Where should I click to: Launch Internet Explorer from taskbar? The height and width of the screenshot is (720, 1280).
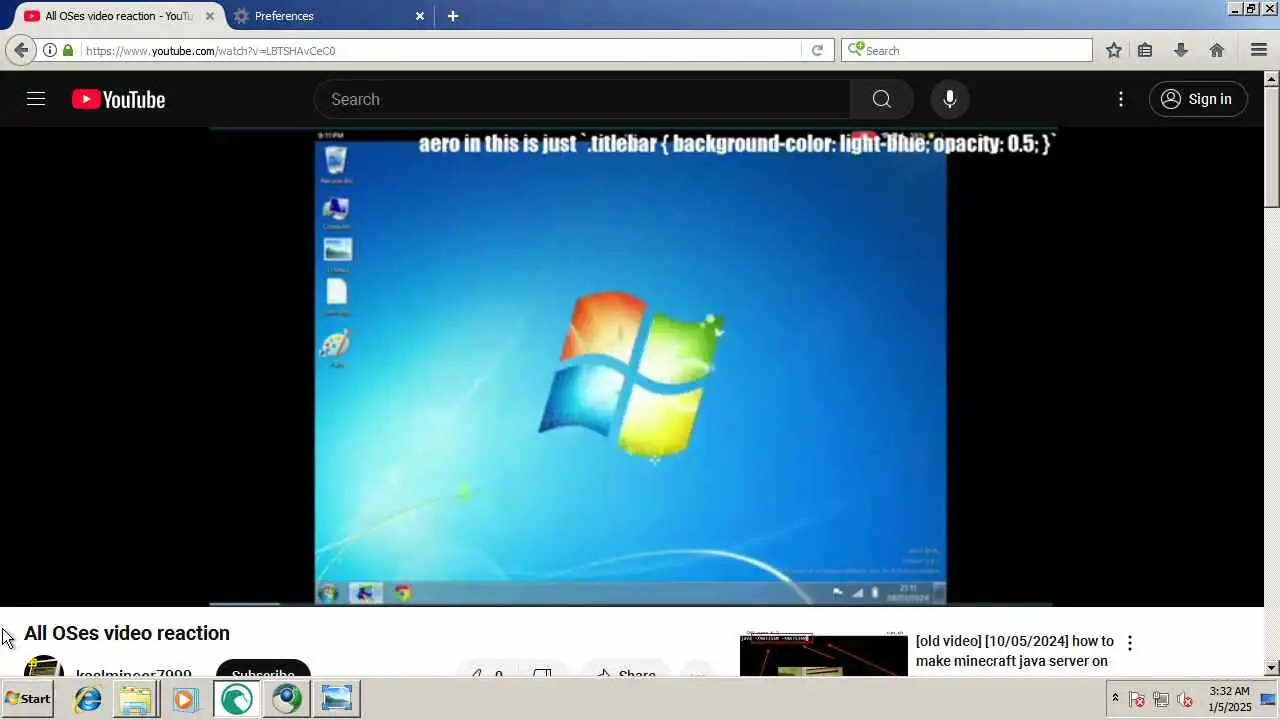[x=88, y=698]
